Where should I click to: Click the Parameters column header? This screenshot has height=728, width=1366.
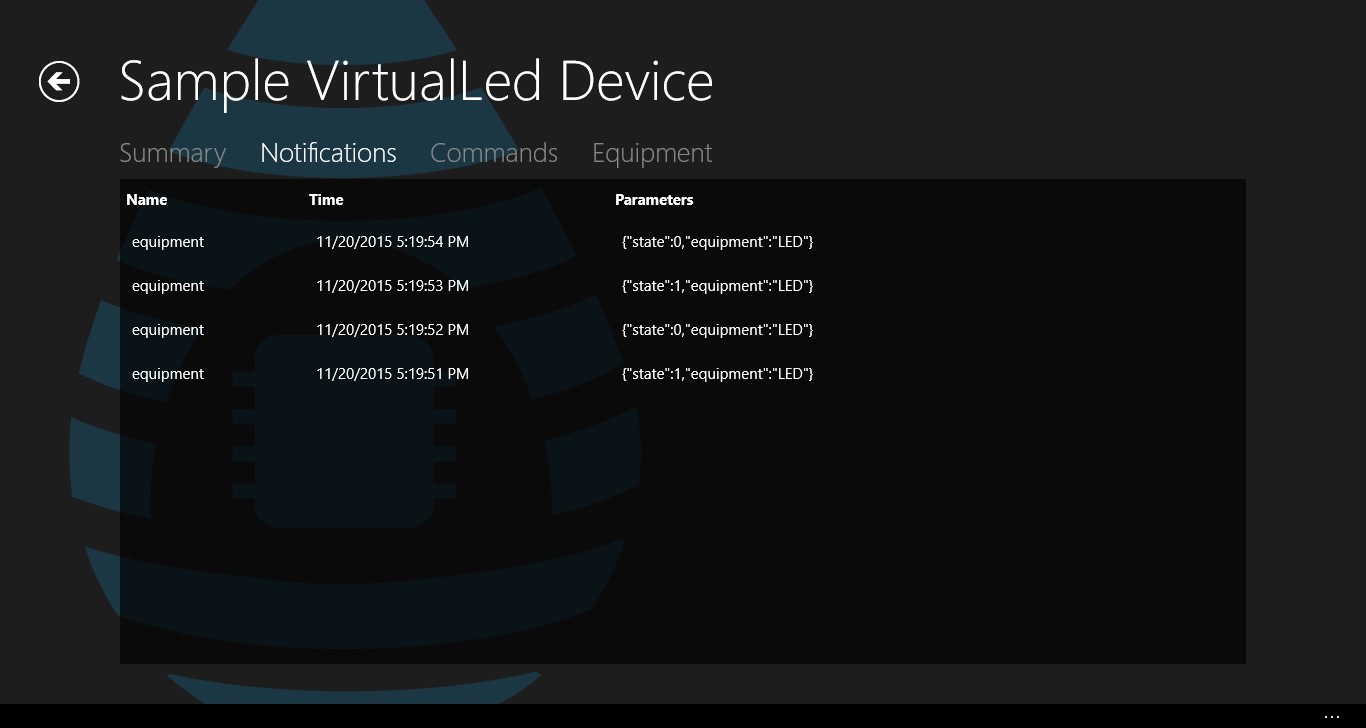[x=654, y=200]
